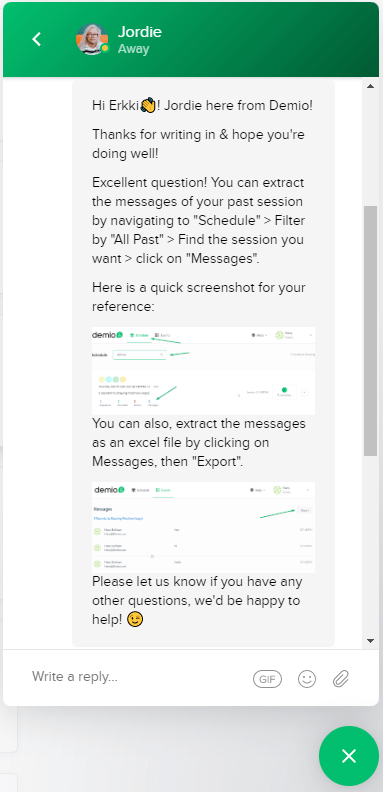Click the "Hi Erkki" greeting line

202,106
